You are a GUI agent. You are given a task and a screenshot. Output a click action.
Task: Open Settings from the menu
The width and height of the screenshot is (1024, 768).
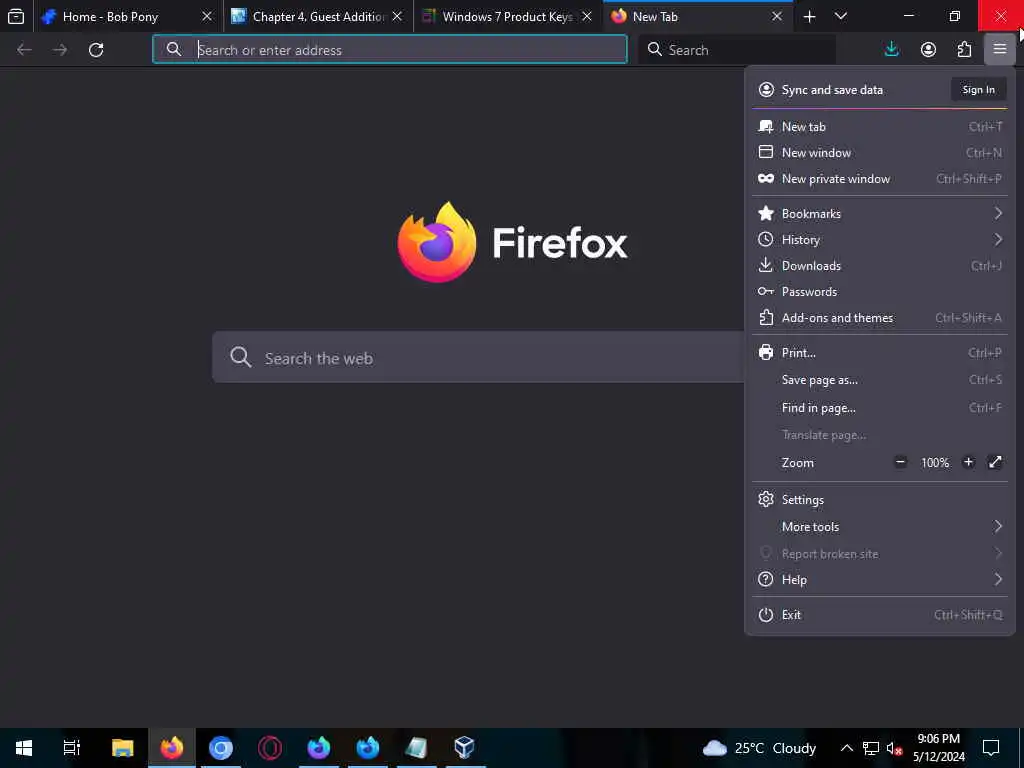880,500
